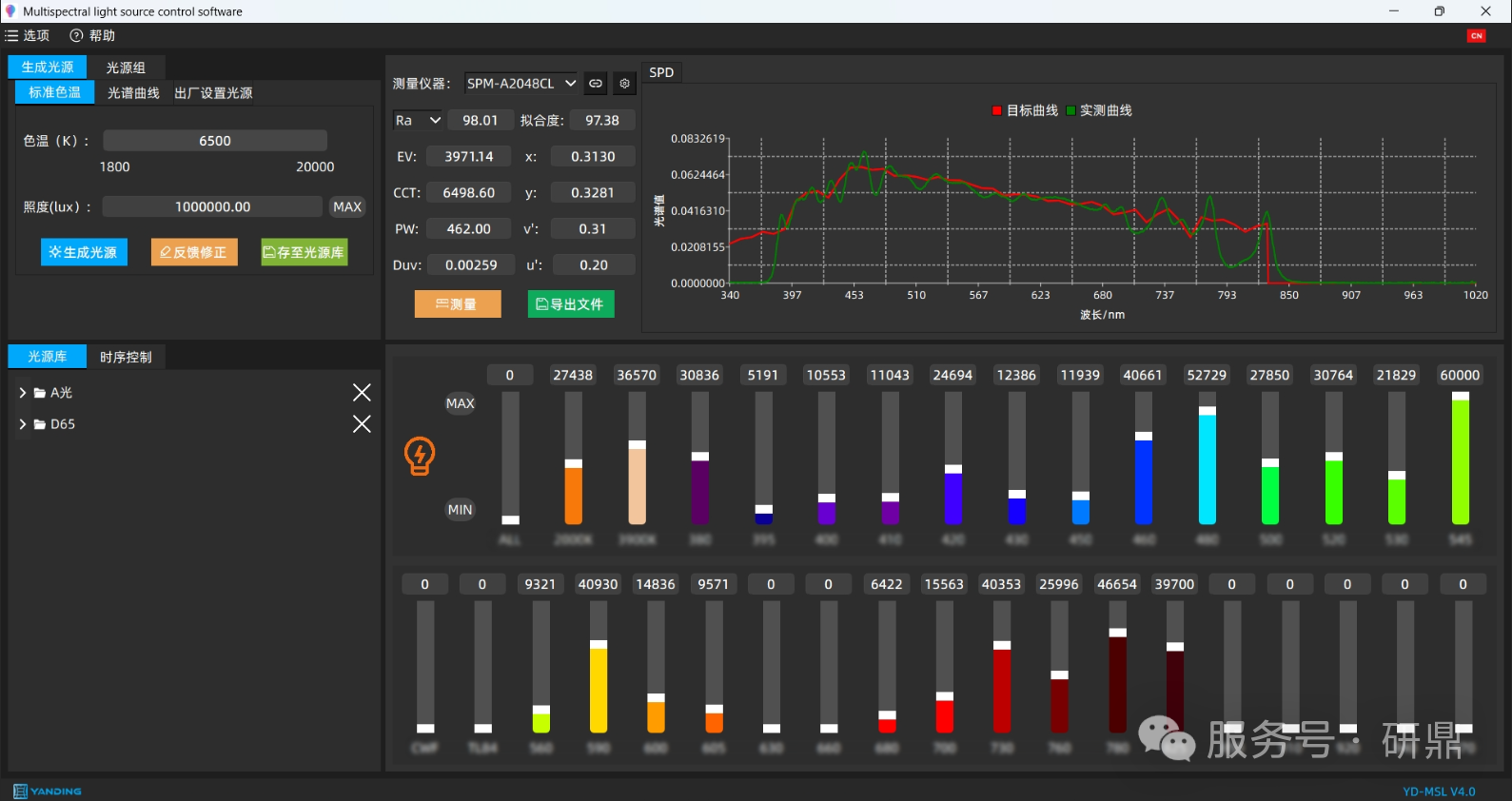Click the orange 测量 measure button

(x=458, y=304)
